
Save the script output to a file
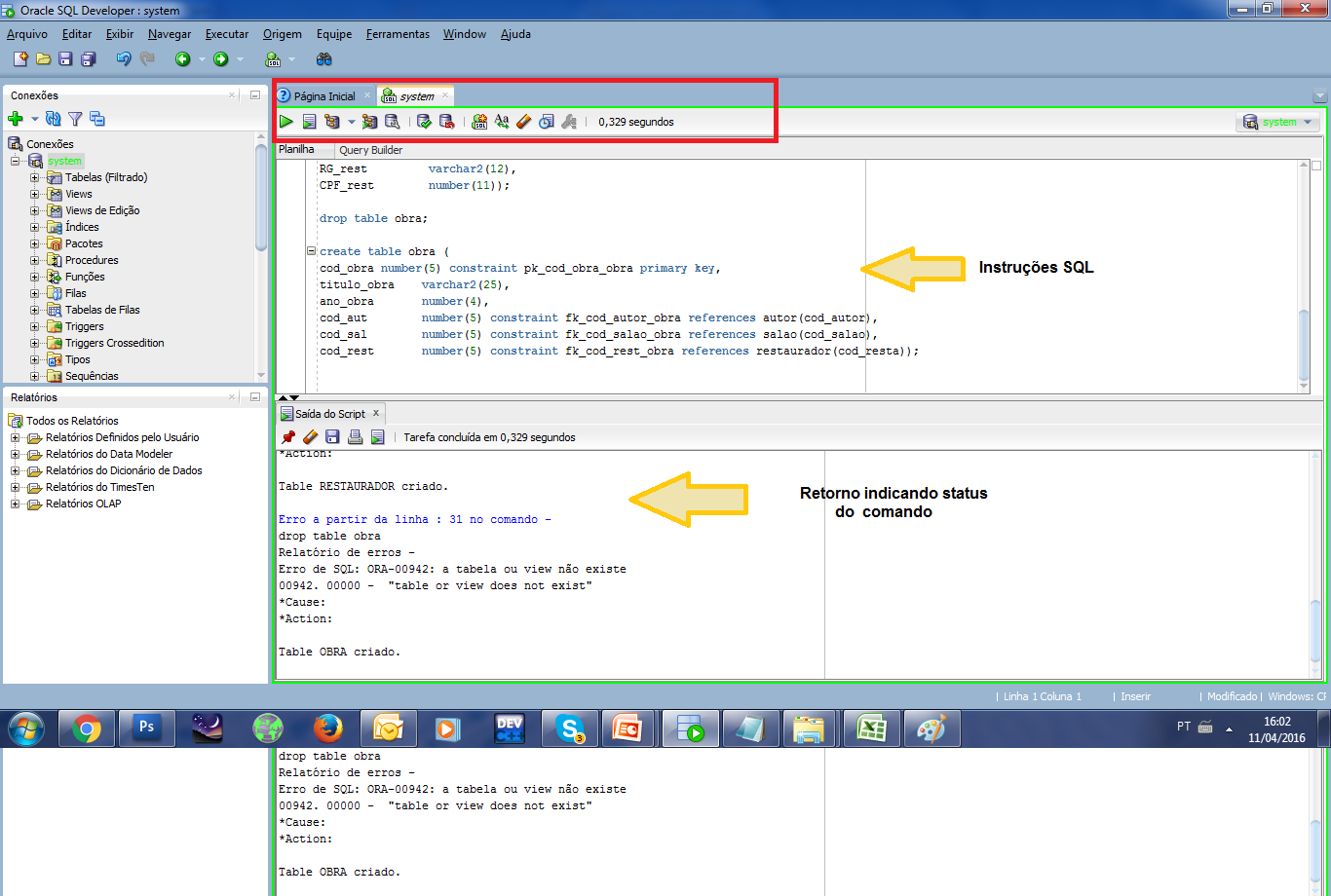tap(332, 436)
